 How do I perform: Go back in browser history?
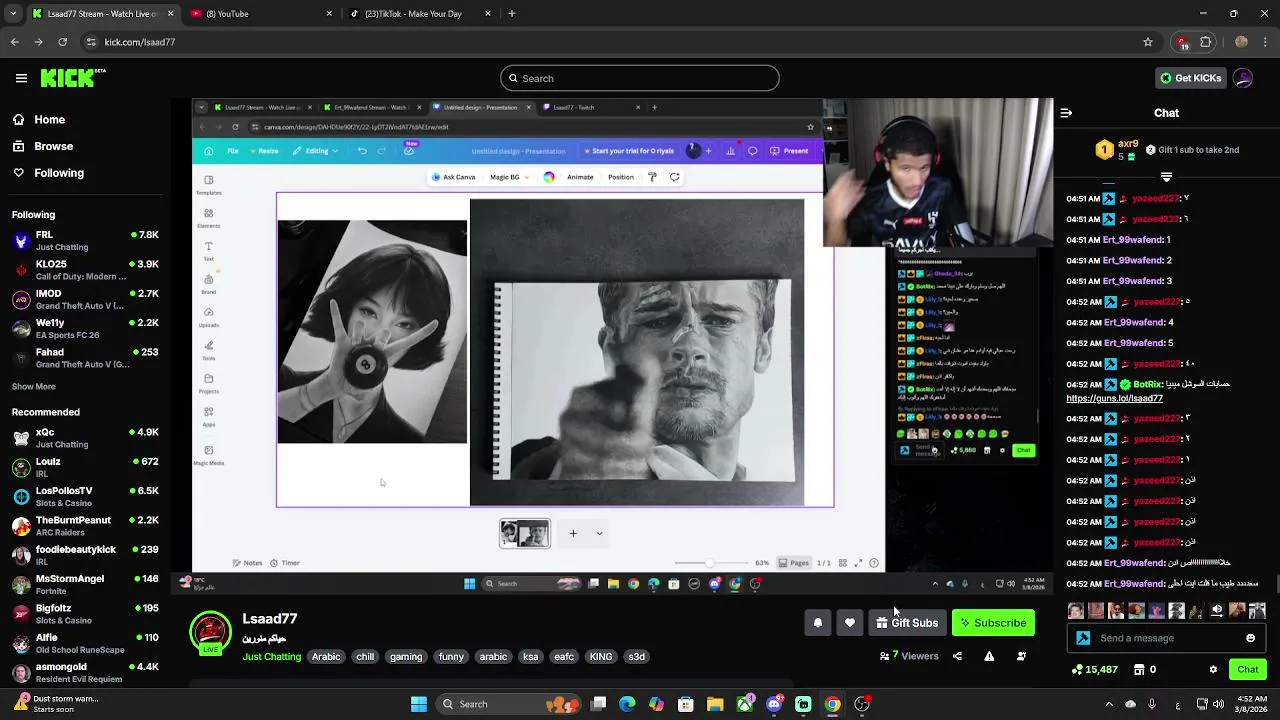click(x=14, y=42)
